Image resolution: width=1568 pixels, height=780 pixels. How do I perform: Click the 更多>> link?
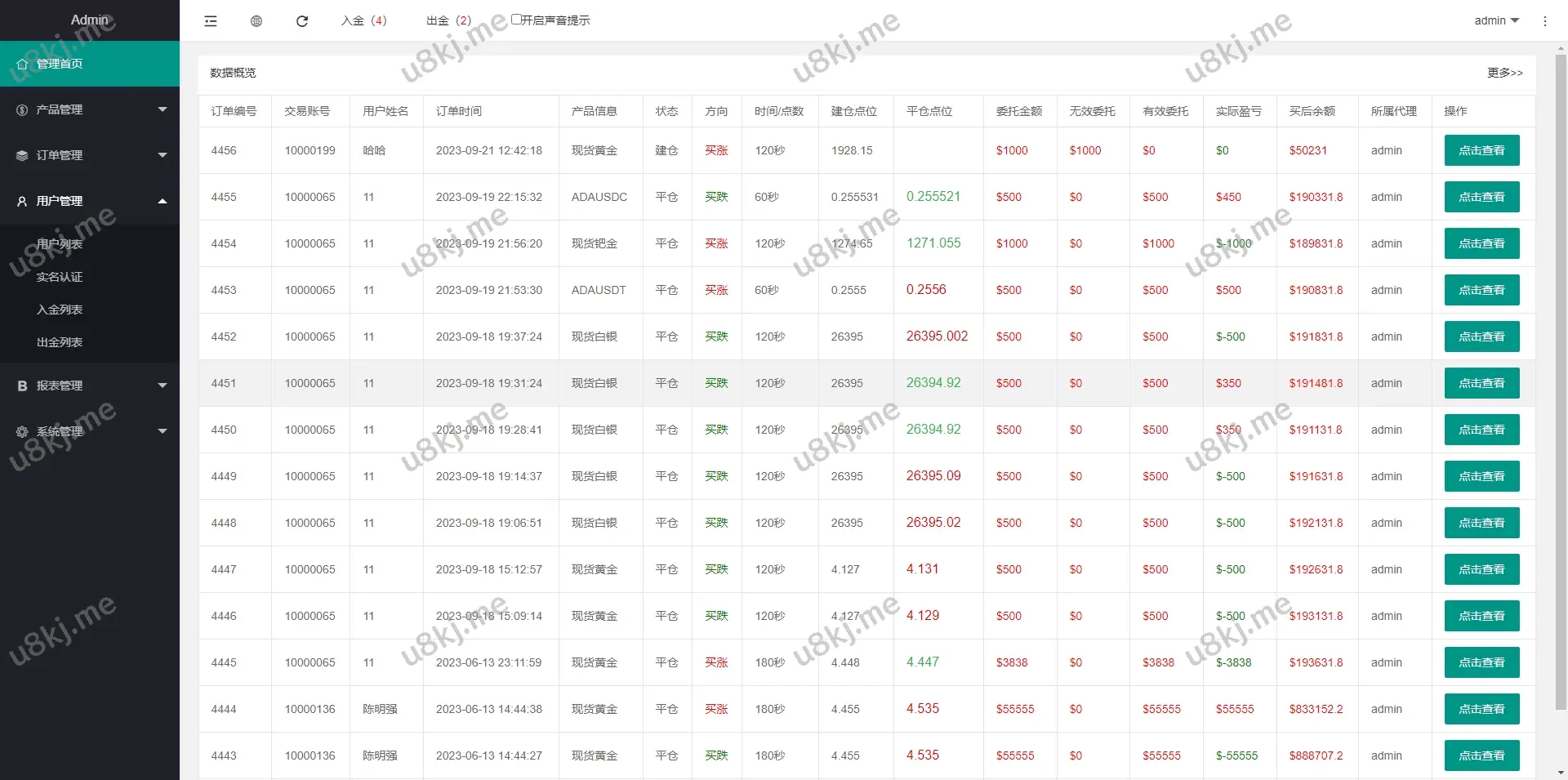(x=1504, y=73)
